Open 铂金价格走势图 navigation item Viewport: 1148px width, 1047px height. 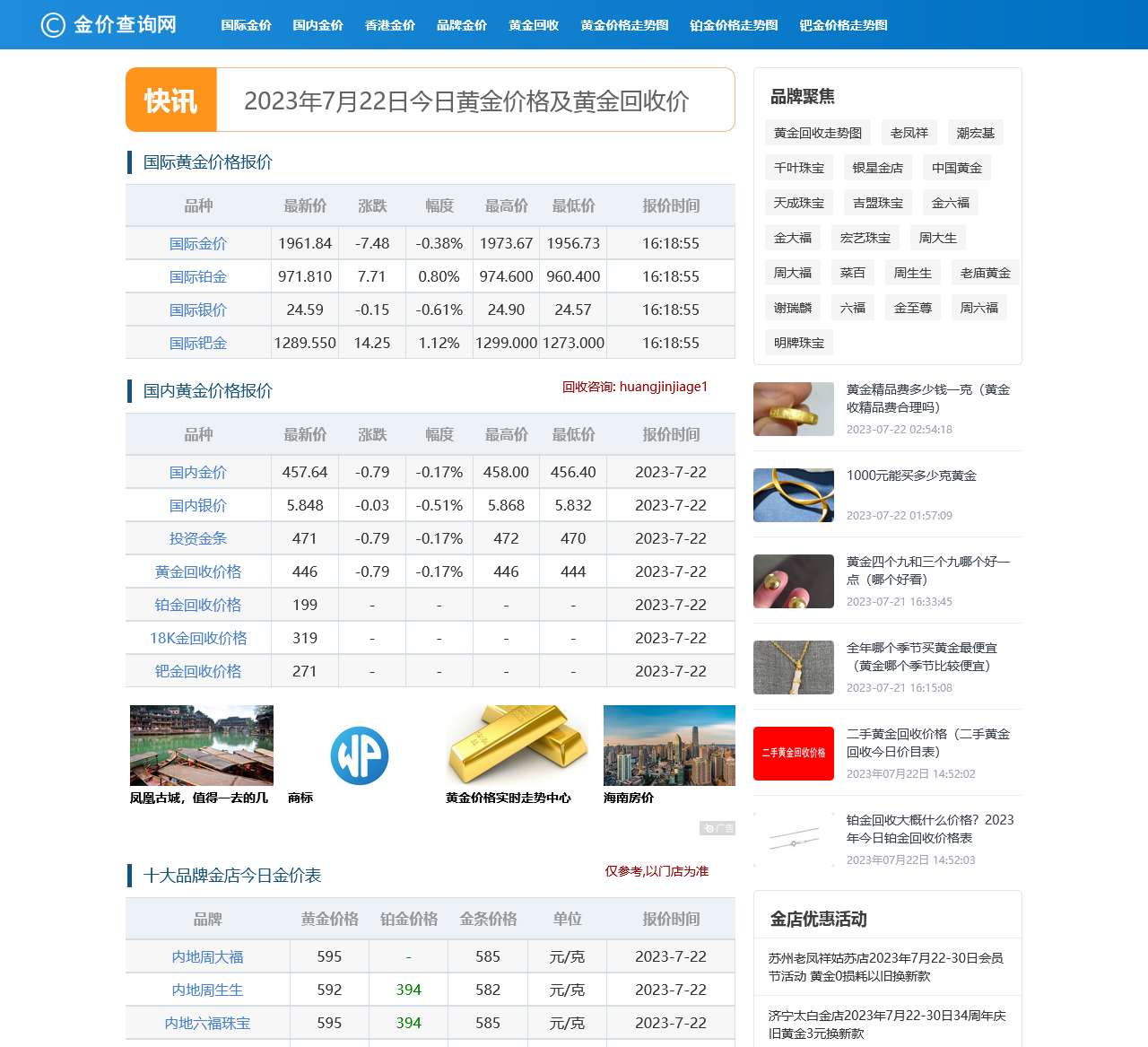pyautogui.click(x=734, y=25)
